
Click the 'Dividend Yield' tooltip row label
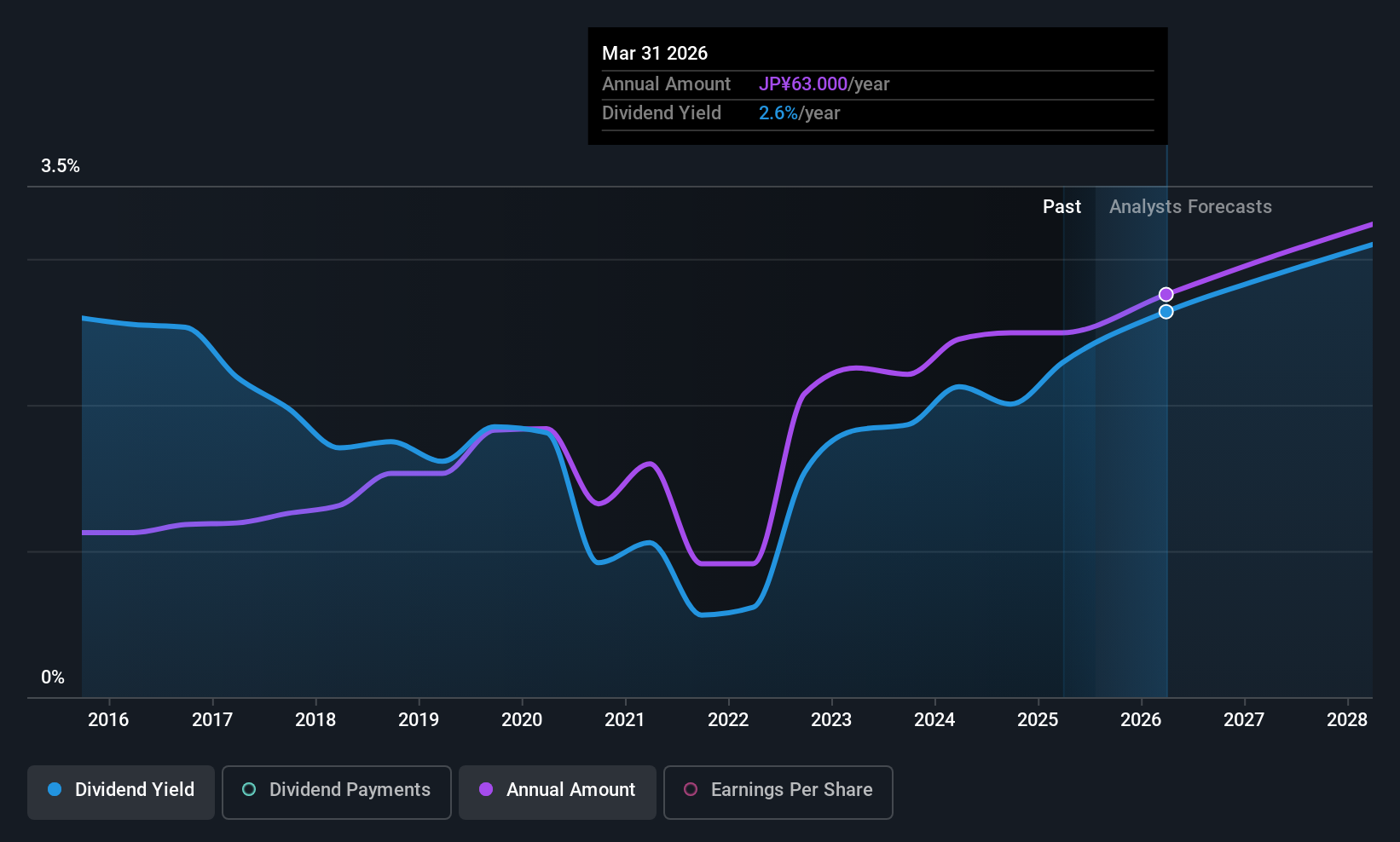coord(662,112)
